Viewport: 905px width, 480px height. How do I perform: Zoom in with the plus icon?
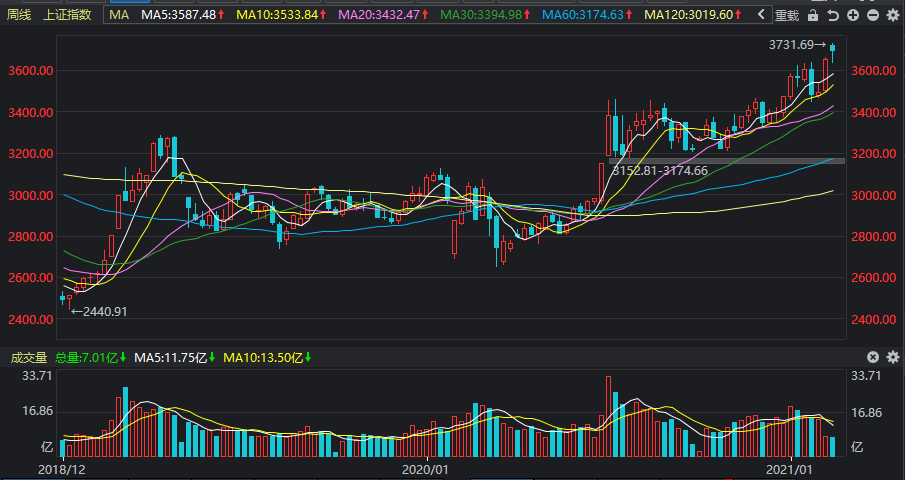[853, 15]
